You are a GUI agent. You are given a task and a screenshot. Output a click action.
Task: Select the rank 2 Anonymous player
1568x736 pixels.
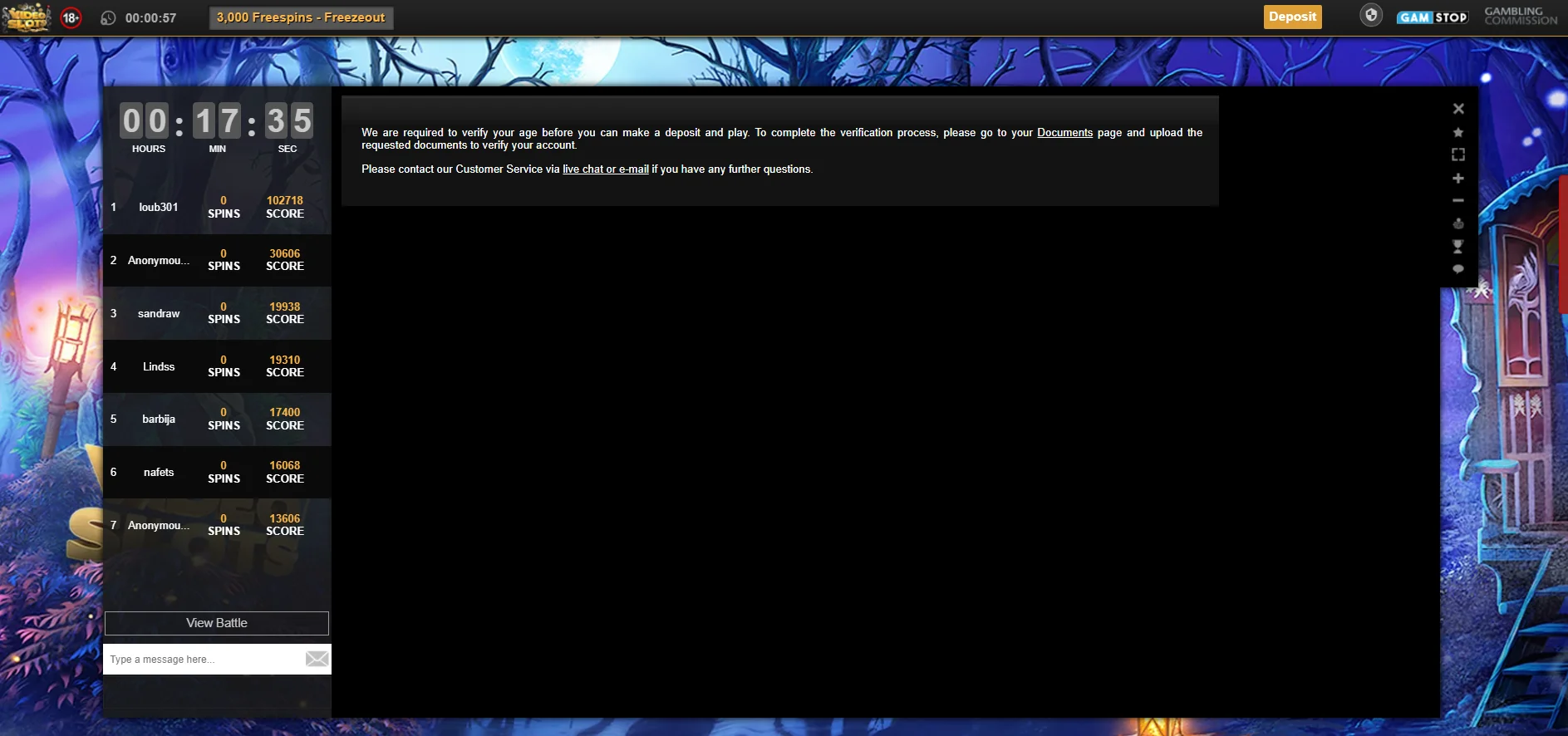coord(159,261)
